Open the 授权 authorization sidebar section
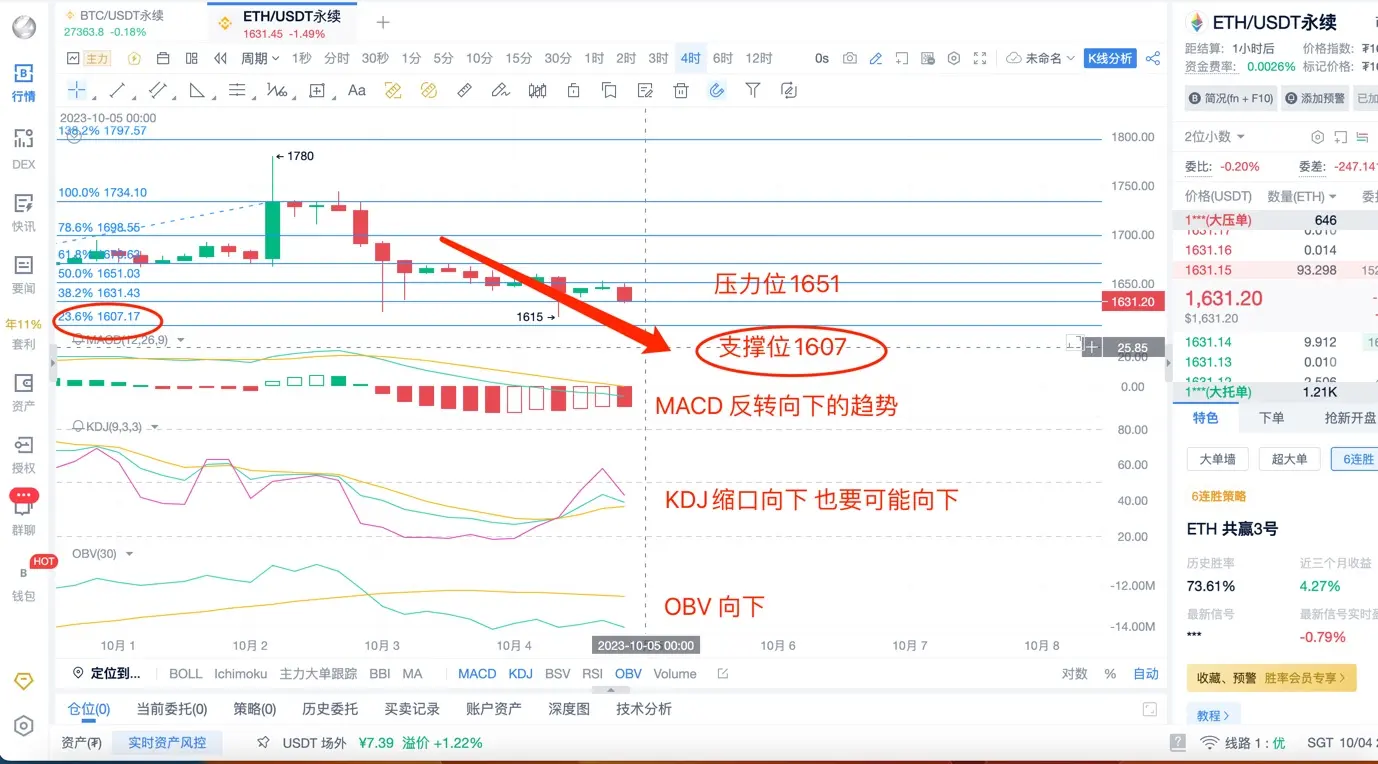Screen dimensions: 1378x764 click(x=24, y=455)
